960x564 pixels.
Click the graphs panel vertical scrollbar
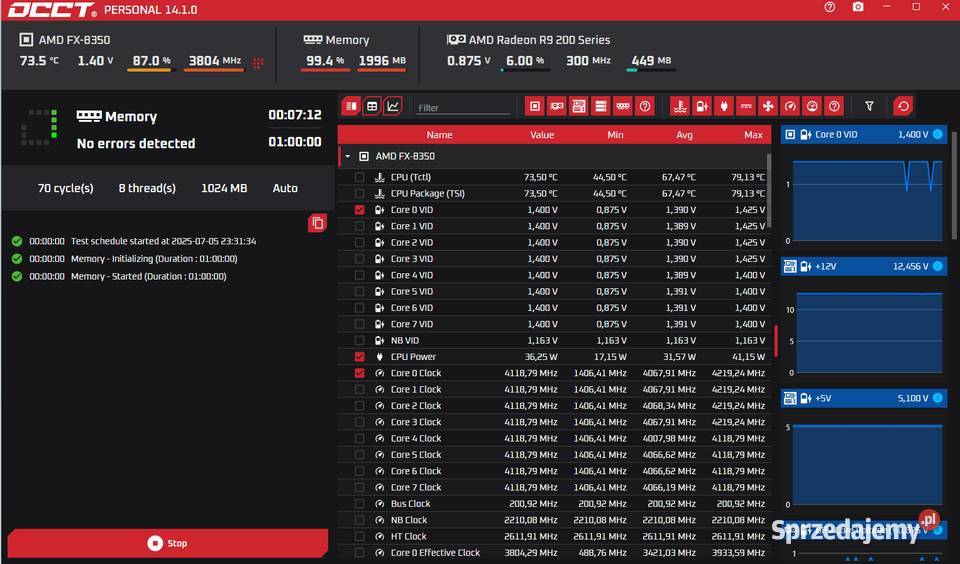click(954, 184)
